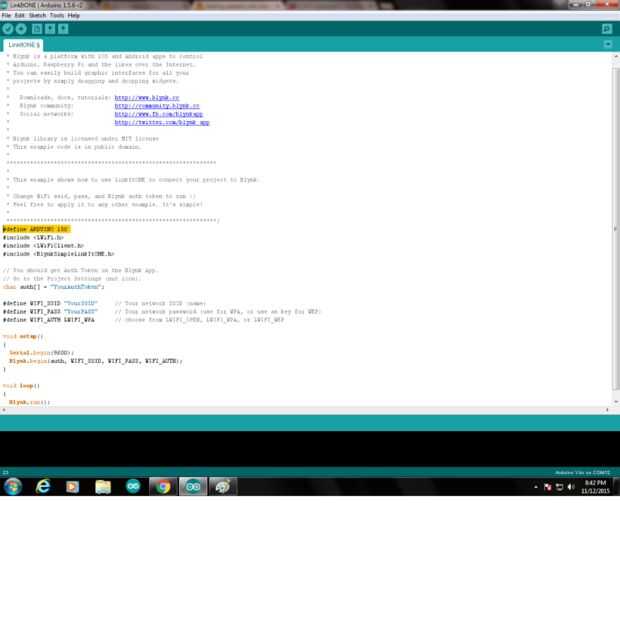
Task: Click the 'Serial.begin(9600);' line
Action: [42, 353]
